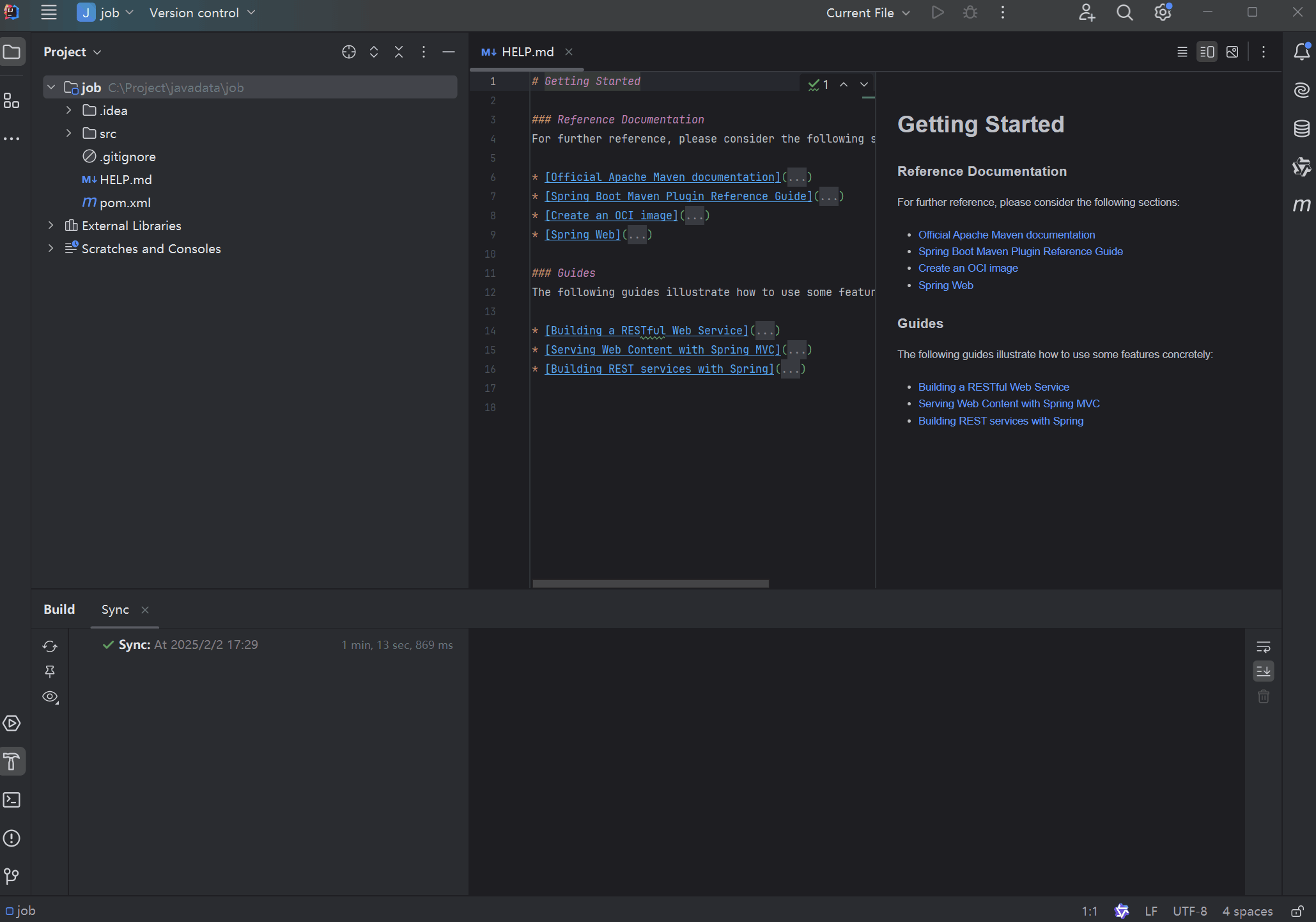Open Building a RESTful Web Service link
Viewport: 1316px width, 922px height.
pos(993,387)
